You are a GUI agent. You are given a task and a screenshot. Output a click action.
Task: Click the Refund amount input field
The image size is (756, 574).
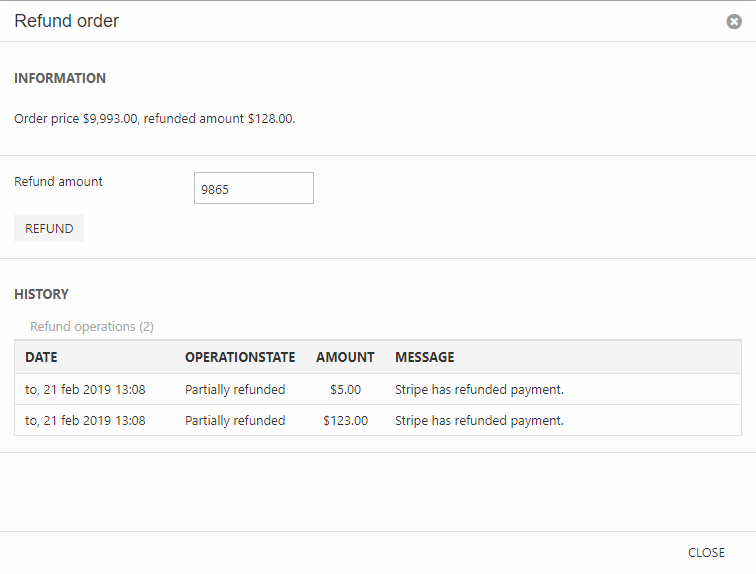click(x=253, y=188)
